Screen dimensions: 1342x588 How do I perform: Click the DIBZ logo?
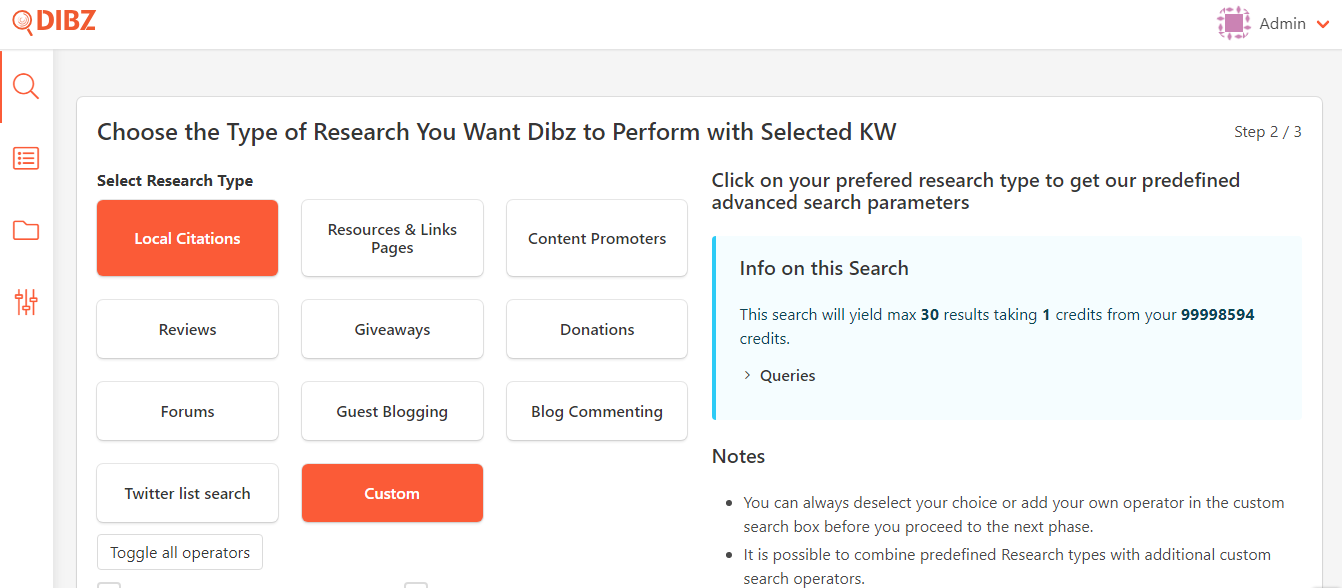54,22
